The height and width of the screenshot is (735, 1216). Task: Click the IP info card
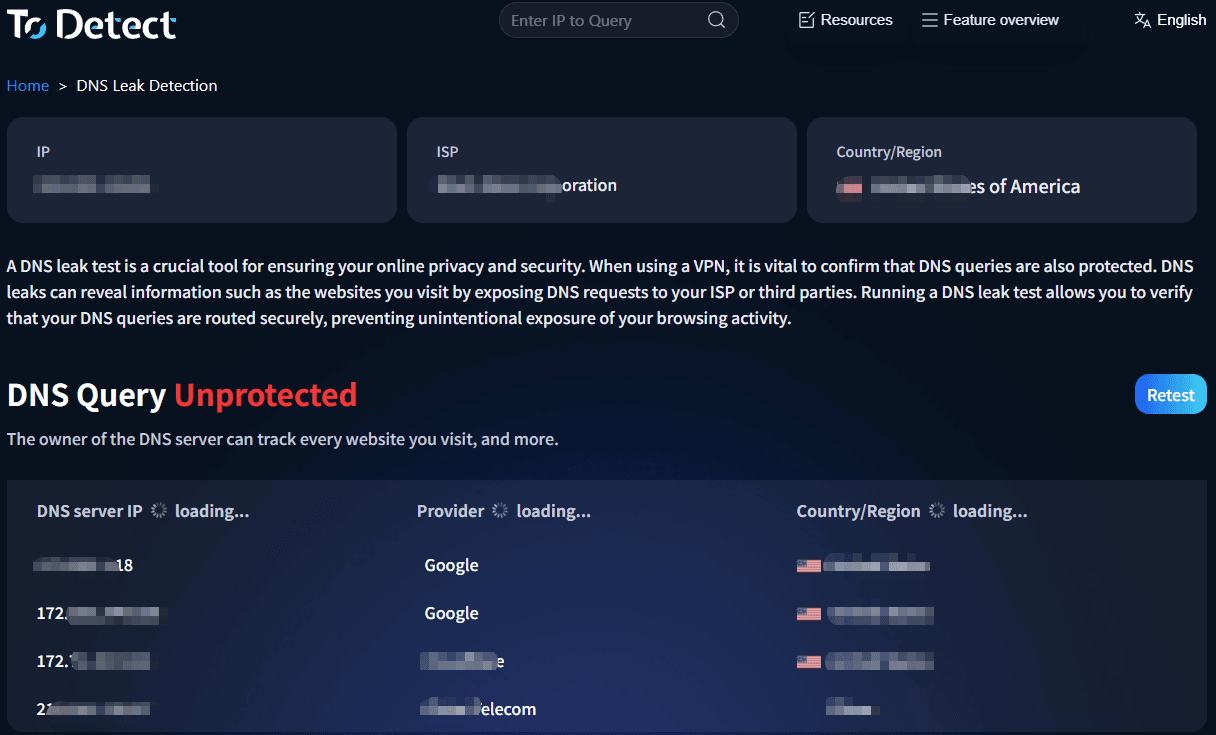tap(202, 170)
